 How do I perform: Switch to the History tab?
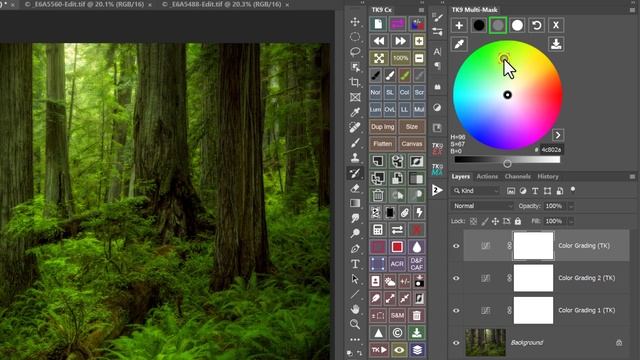pyautogui.click(x=548, y=176)
